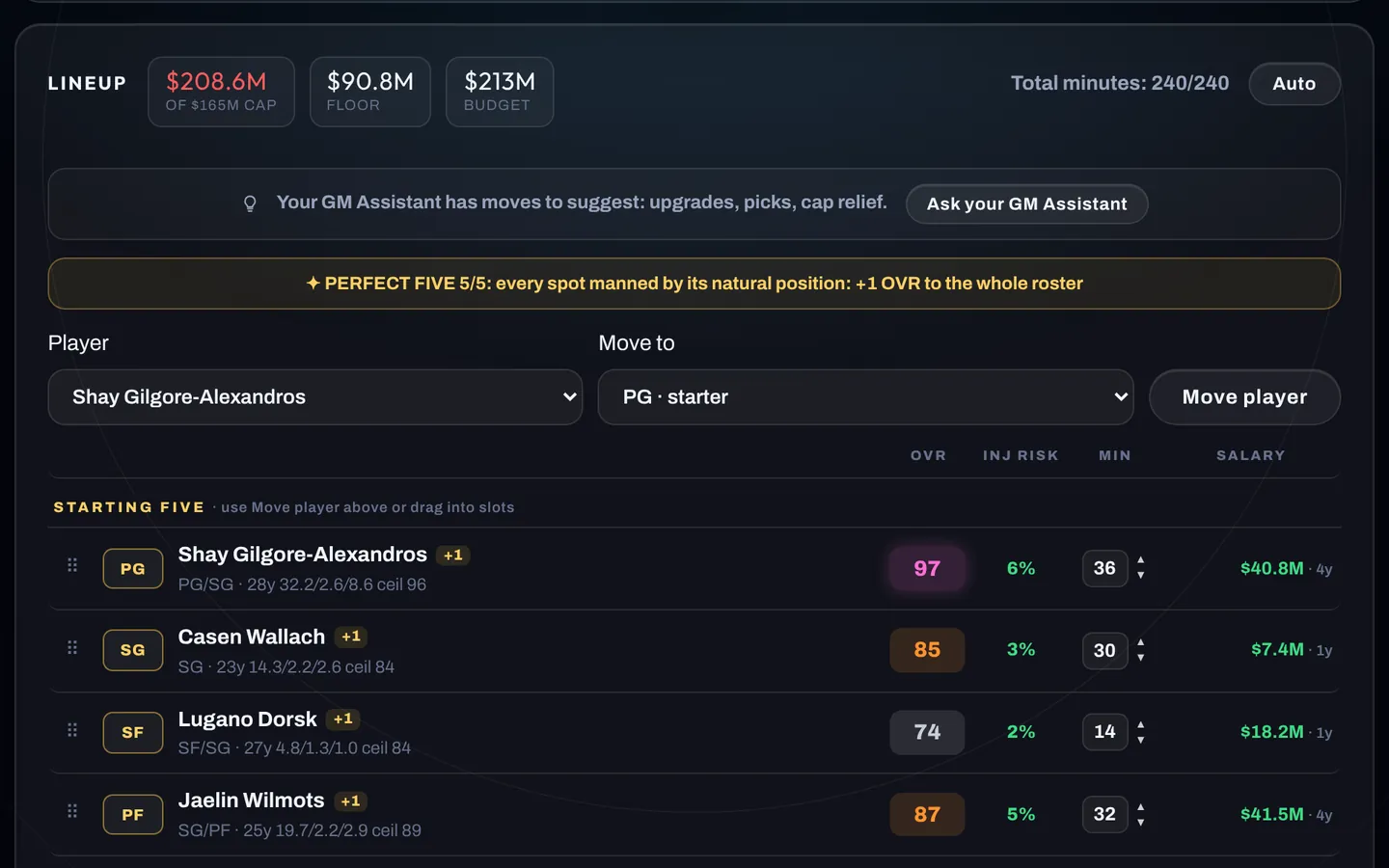Click the OVR column header
1389x868 pixels.
pyautogui.click(x=928, y=455)
